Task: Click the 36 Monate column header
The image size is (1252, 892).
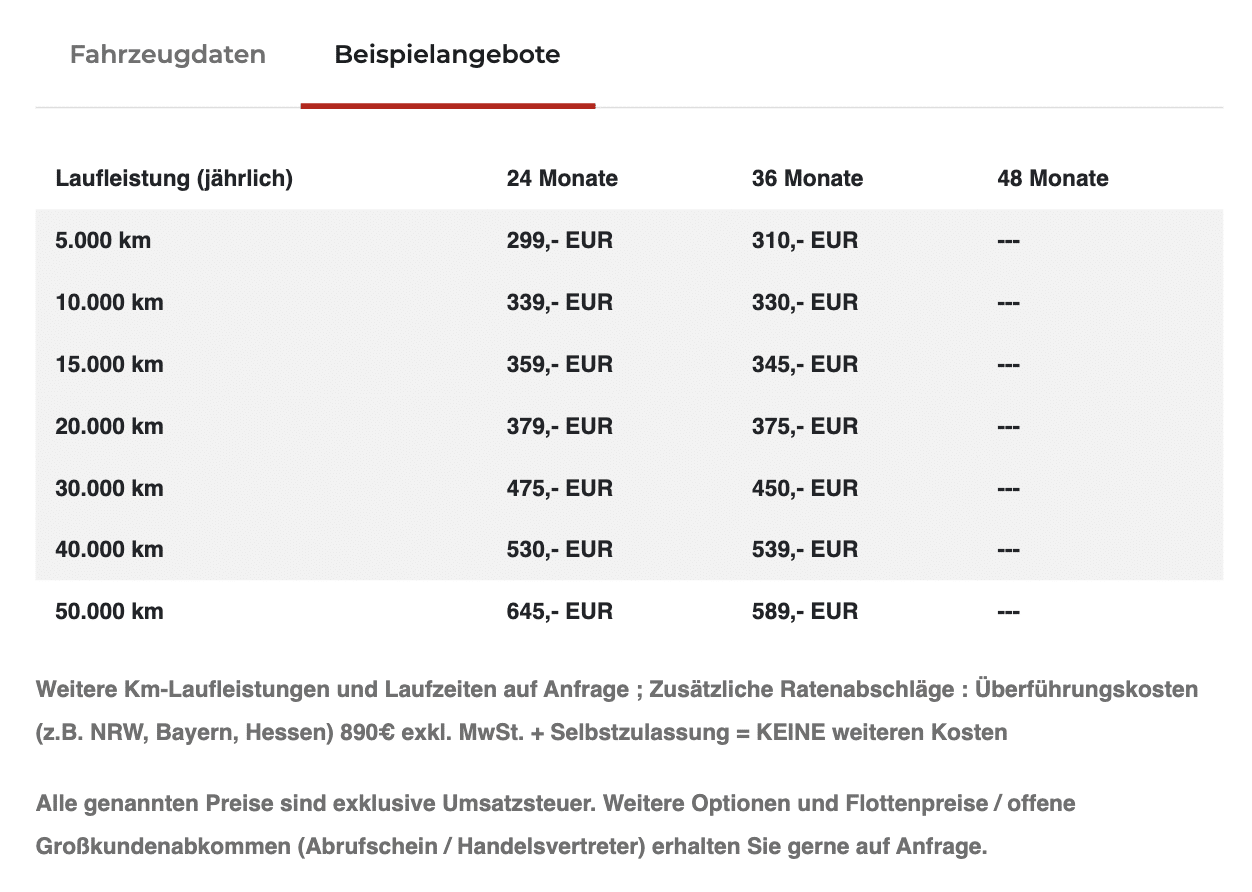Action: pos(807,179)
